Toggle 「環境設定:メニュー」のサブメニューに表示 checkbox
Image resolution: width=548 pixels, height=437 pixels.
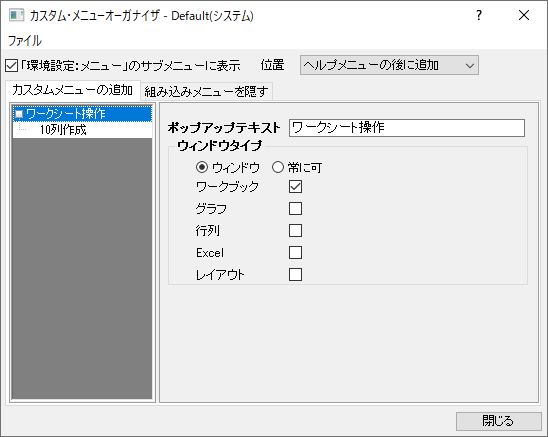click(11, 65)
